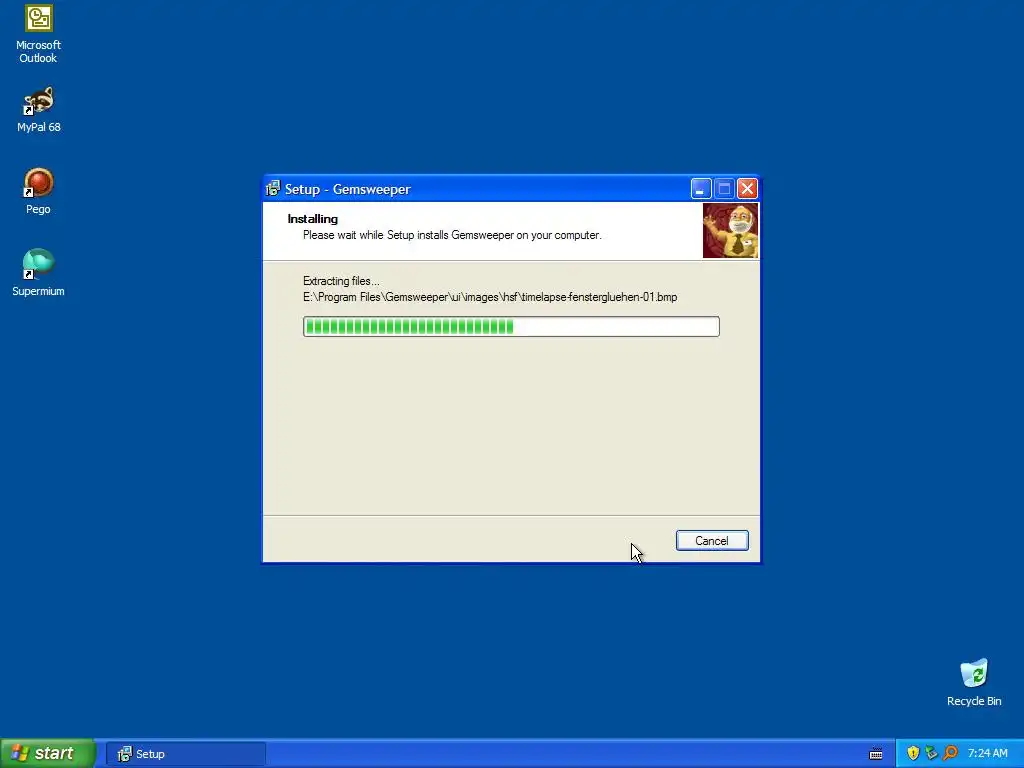Select the Recycle Bin icon
This screenshot has height=768, width=1024.
[x=974, y=682]
